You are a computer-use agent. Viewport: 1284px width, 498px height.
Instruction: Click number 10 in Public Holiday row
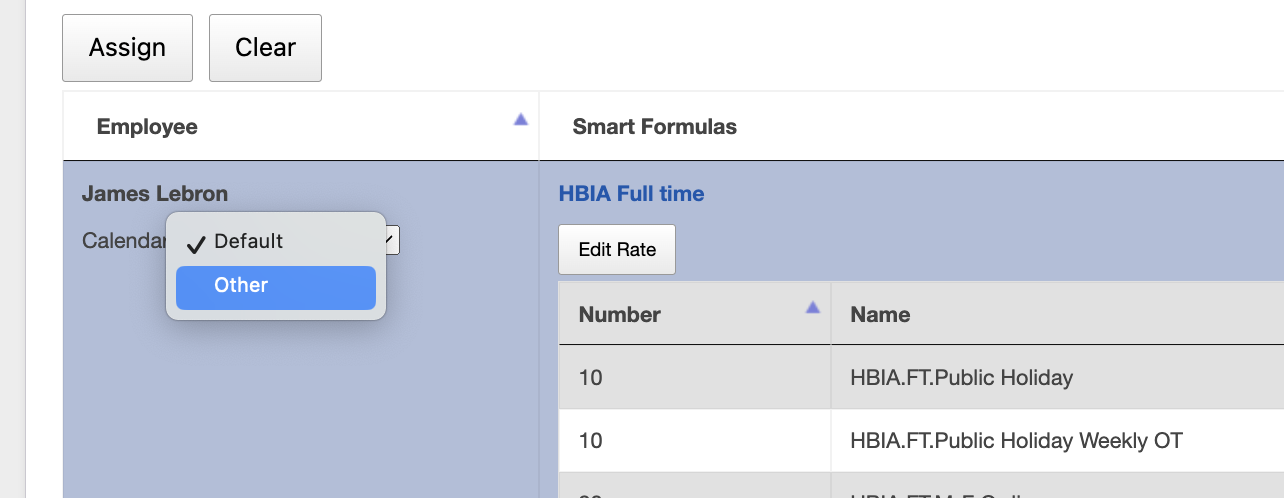coord(591,378)
